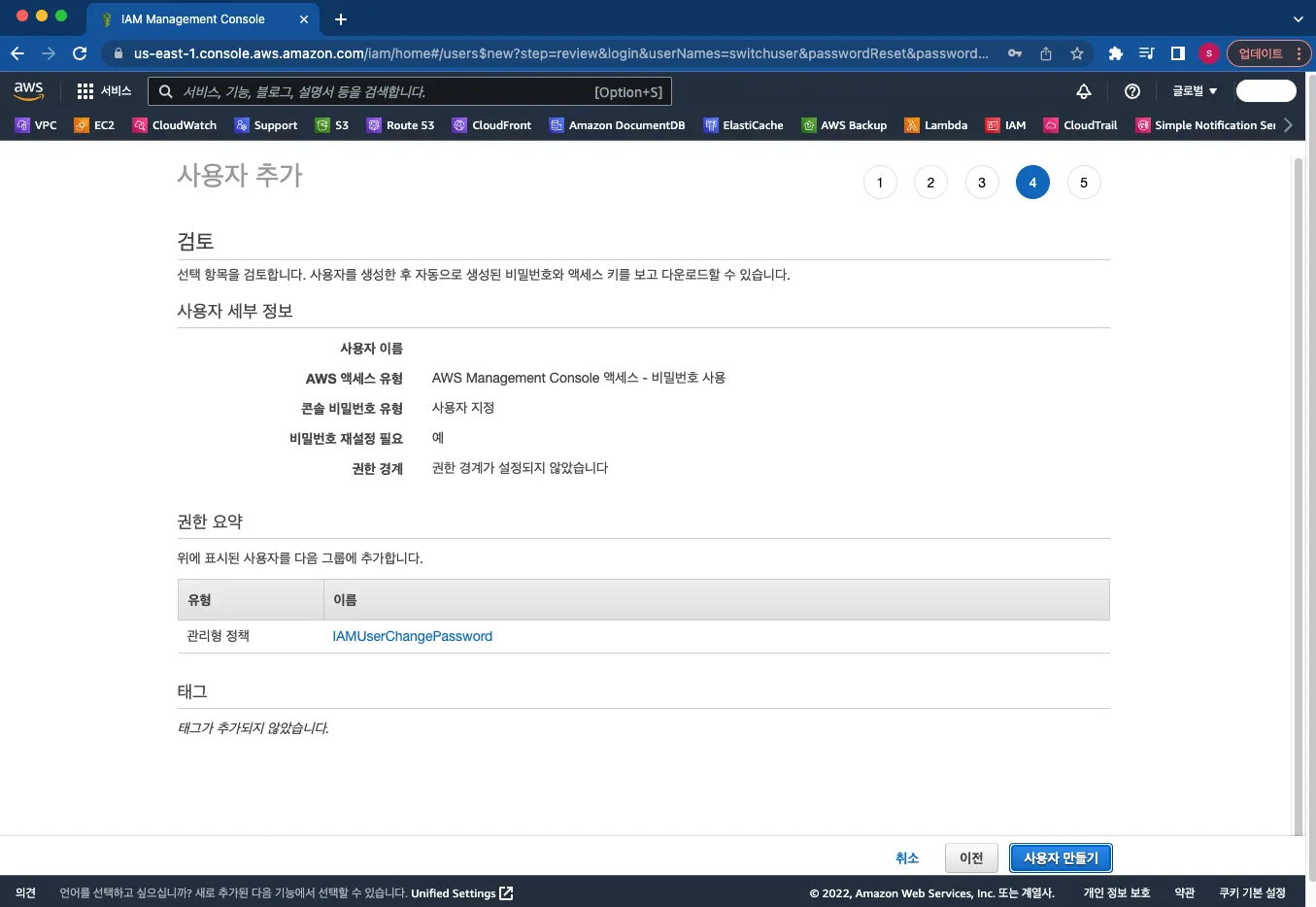The width and height of the screenshot is (1316, 907).
Task: Click the 업데이트 Chrome update button
Action: pos(1261,53)
